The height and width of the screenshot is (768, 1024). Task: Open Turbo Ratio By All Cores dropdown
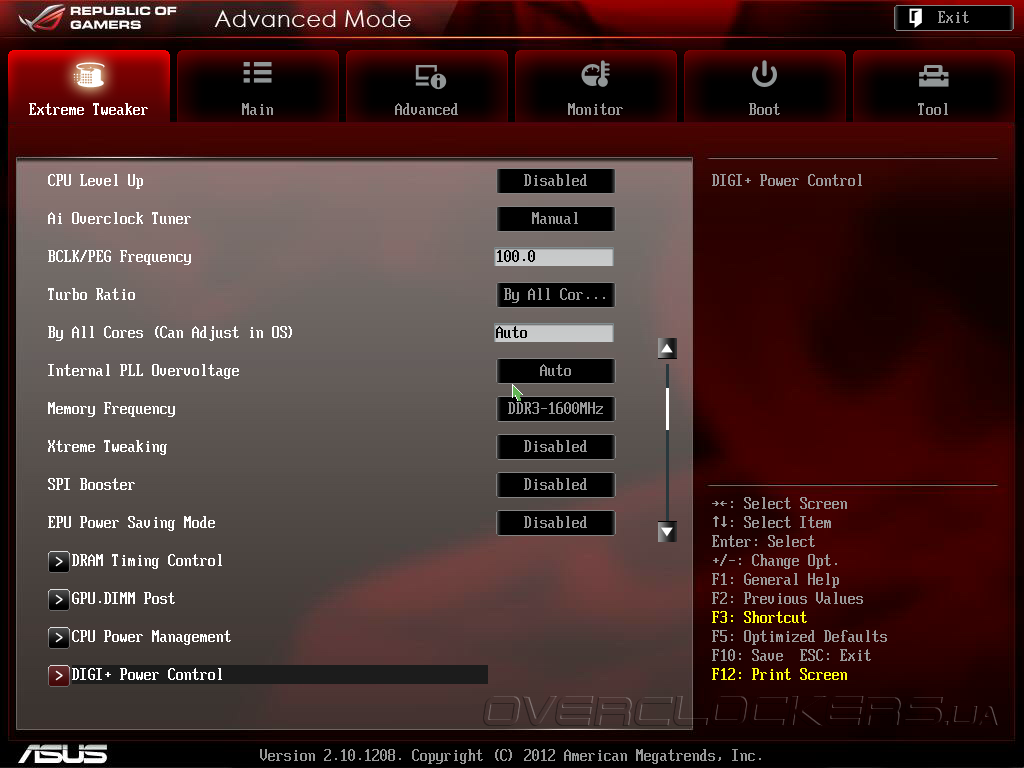pos(555,295)
